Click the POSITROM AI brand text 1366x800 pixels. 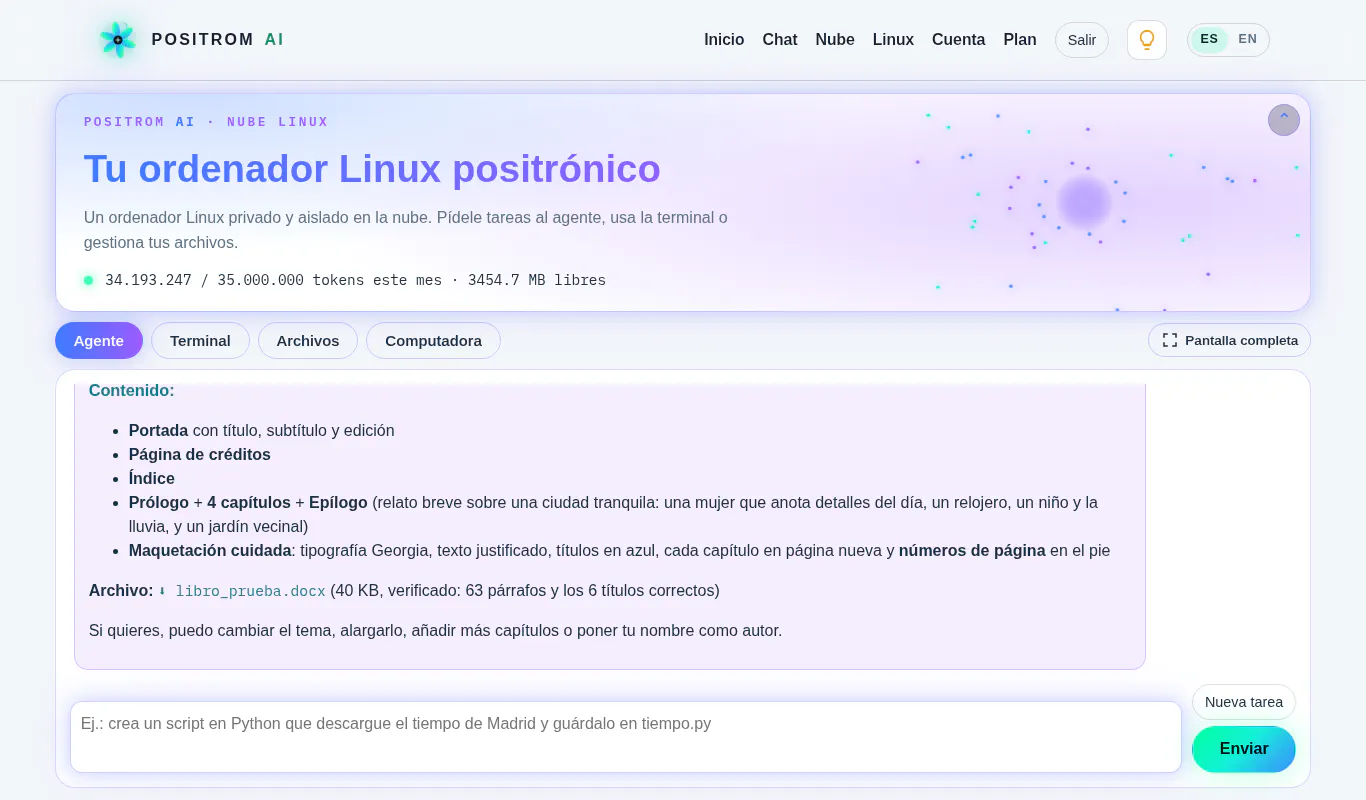point(218,40)
